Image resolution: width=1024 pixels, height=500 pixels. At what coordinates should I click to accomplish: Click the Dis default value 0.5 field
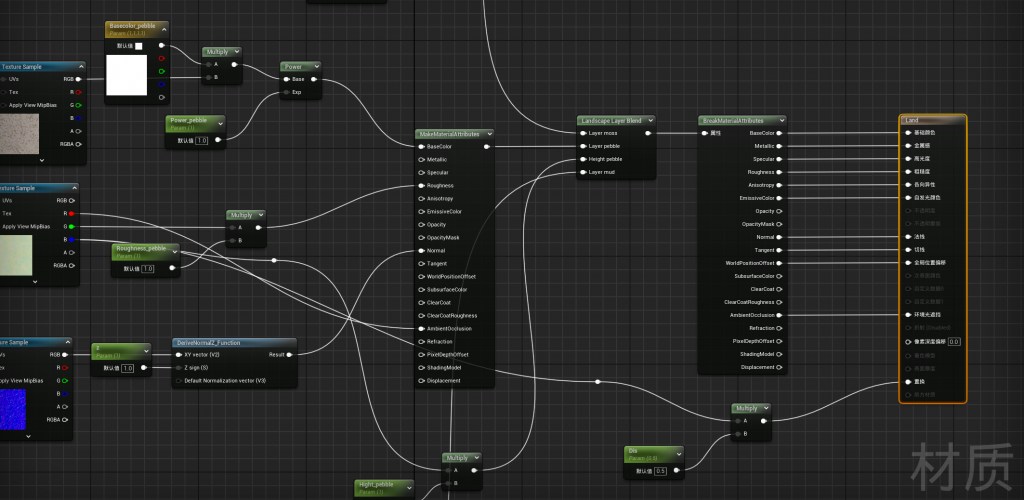(x=660, y=471)
